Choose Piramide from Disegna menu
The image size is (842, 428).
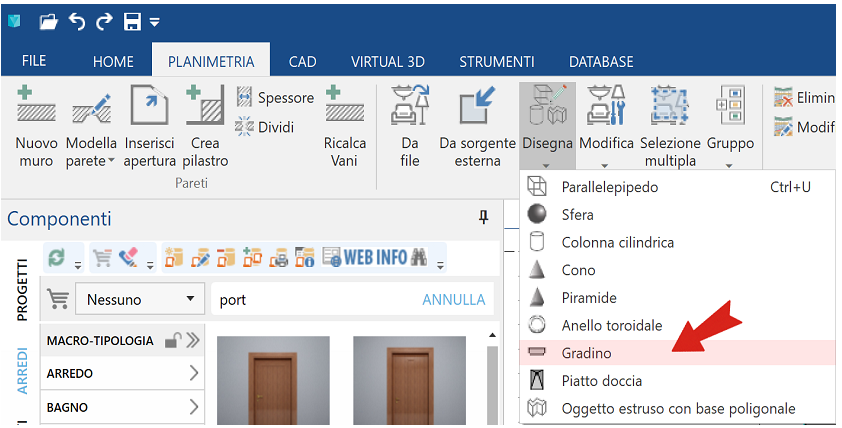pos(678,298)
